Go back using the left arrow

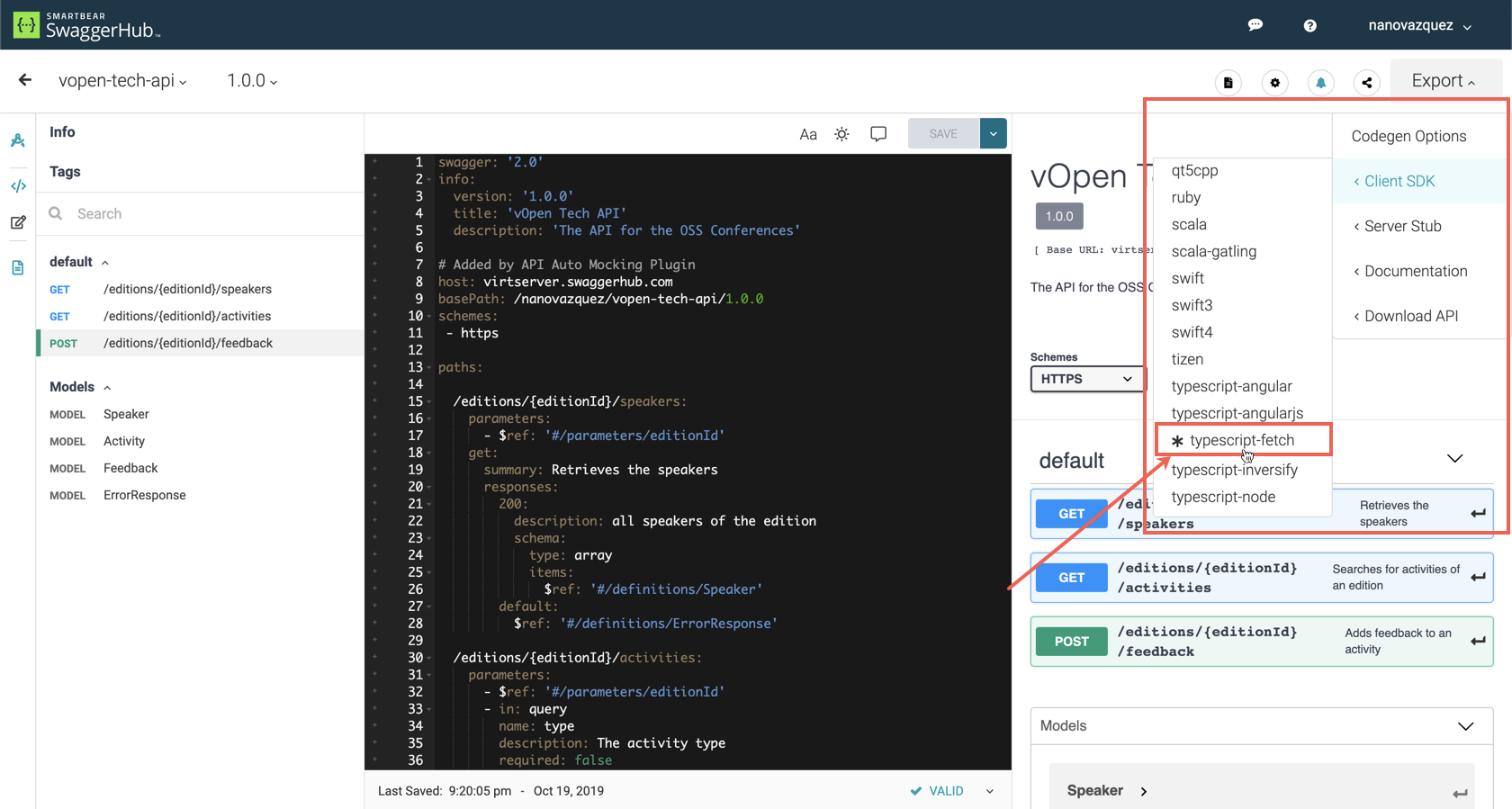click(x=24, y=80)
